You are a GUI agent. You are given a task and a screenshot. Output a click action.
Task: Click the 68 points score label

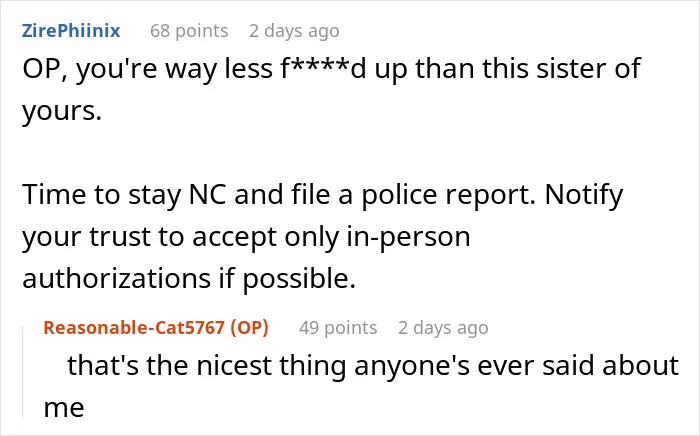pyautogui.click(x=189, y=31)
